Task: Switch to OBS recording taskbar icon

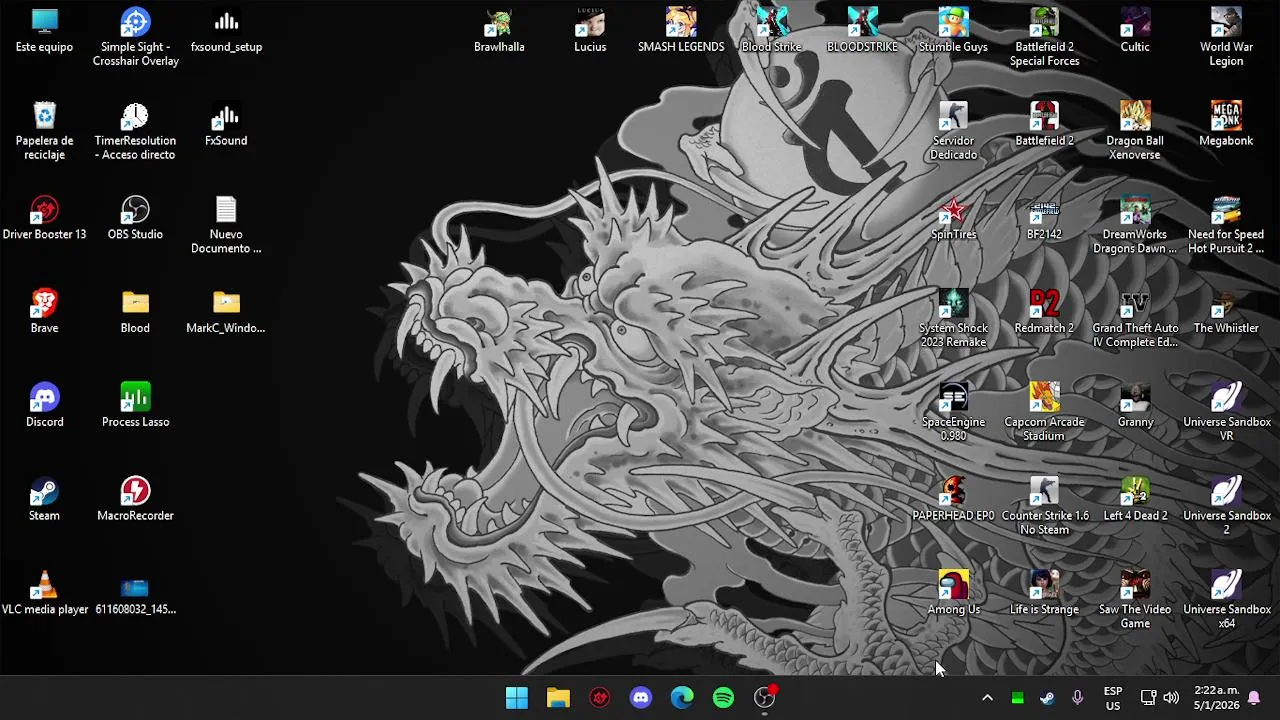Action: coord(765,697)
